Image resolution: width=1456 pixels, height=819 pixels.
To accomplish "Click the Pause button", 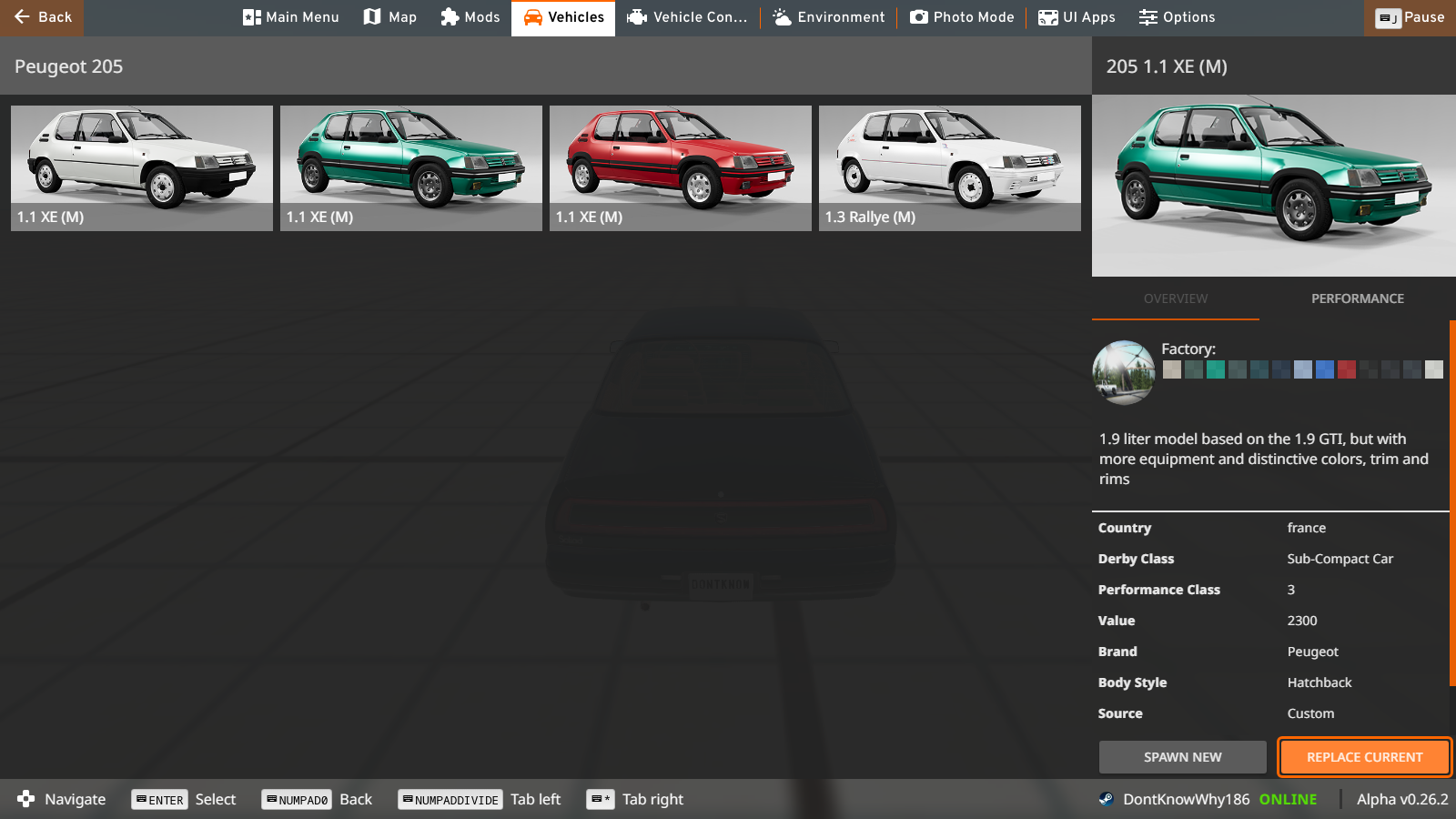I will click(x=1410, y=17).
